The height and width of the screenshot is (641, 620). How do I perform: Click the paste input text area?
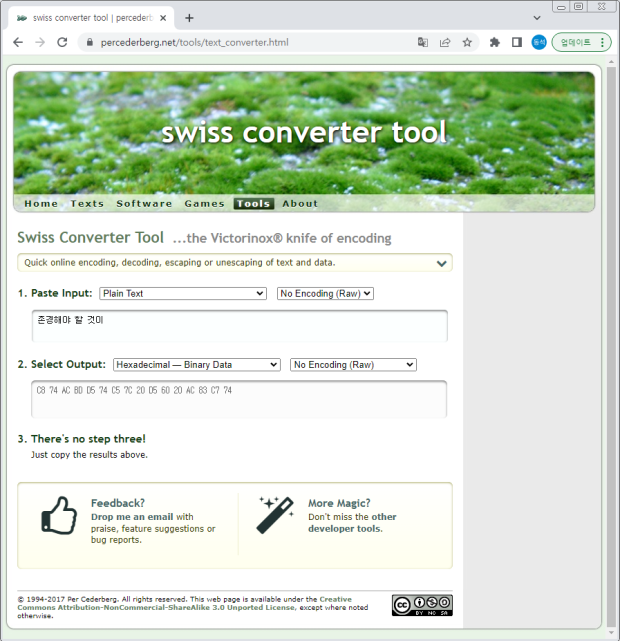[239, 326]
